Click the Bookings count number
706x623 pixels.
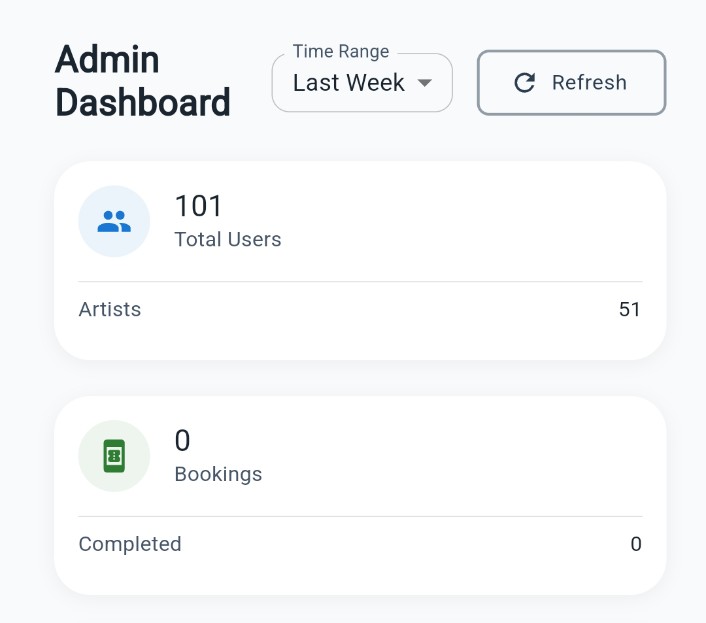(x=182, y=440)
